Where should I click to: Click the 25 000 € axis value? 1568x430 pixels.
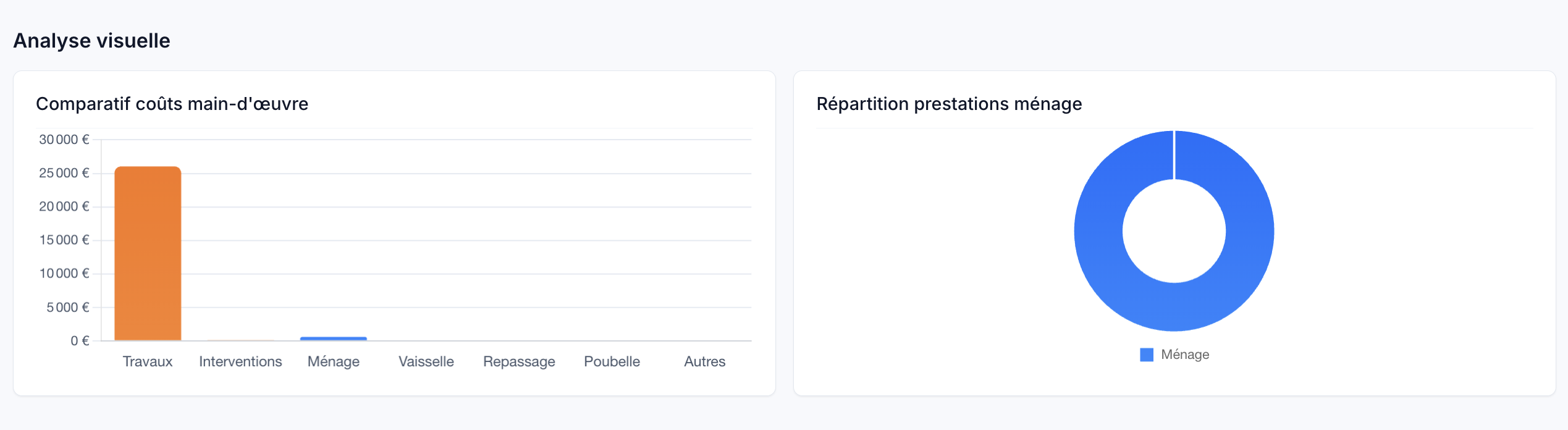click(64, 173)
